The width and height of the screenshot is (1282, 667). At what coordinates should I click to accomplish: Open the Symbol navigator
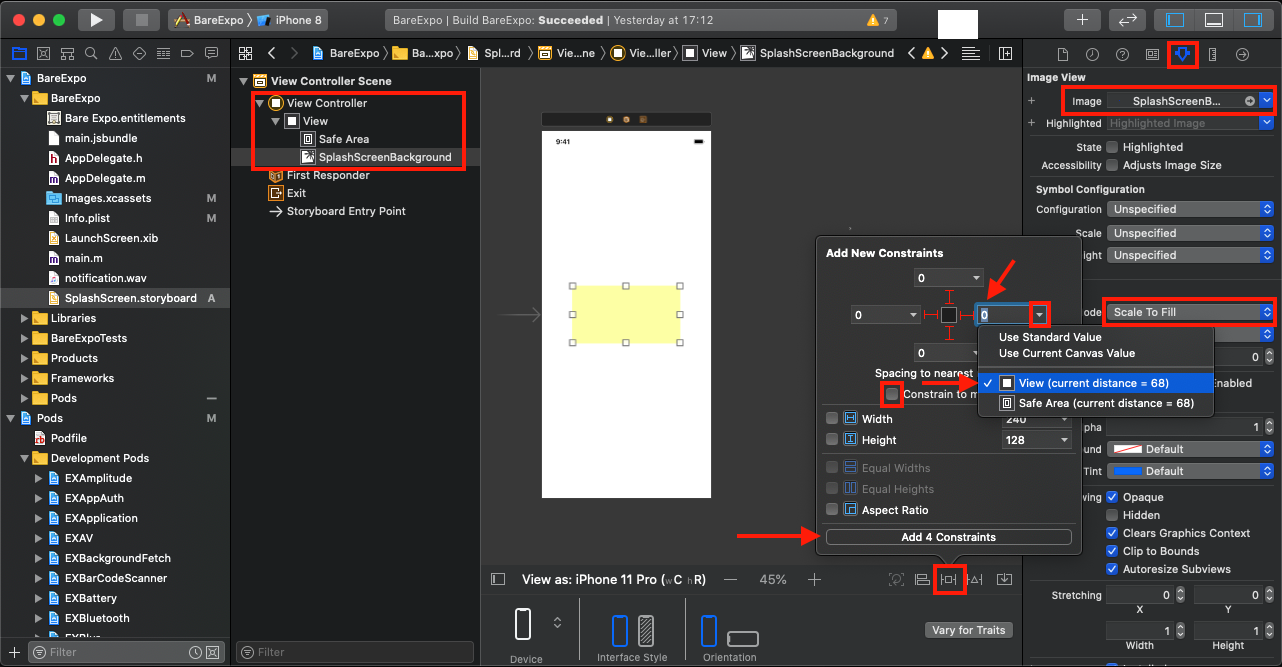click(67, 53)
